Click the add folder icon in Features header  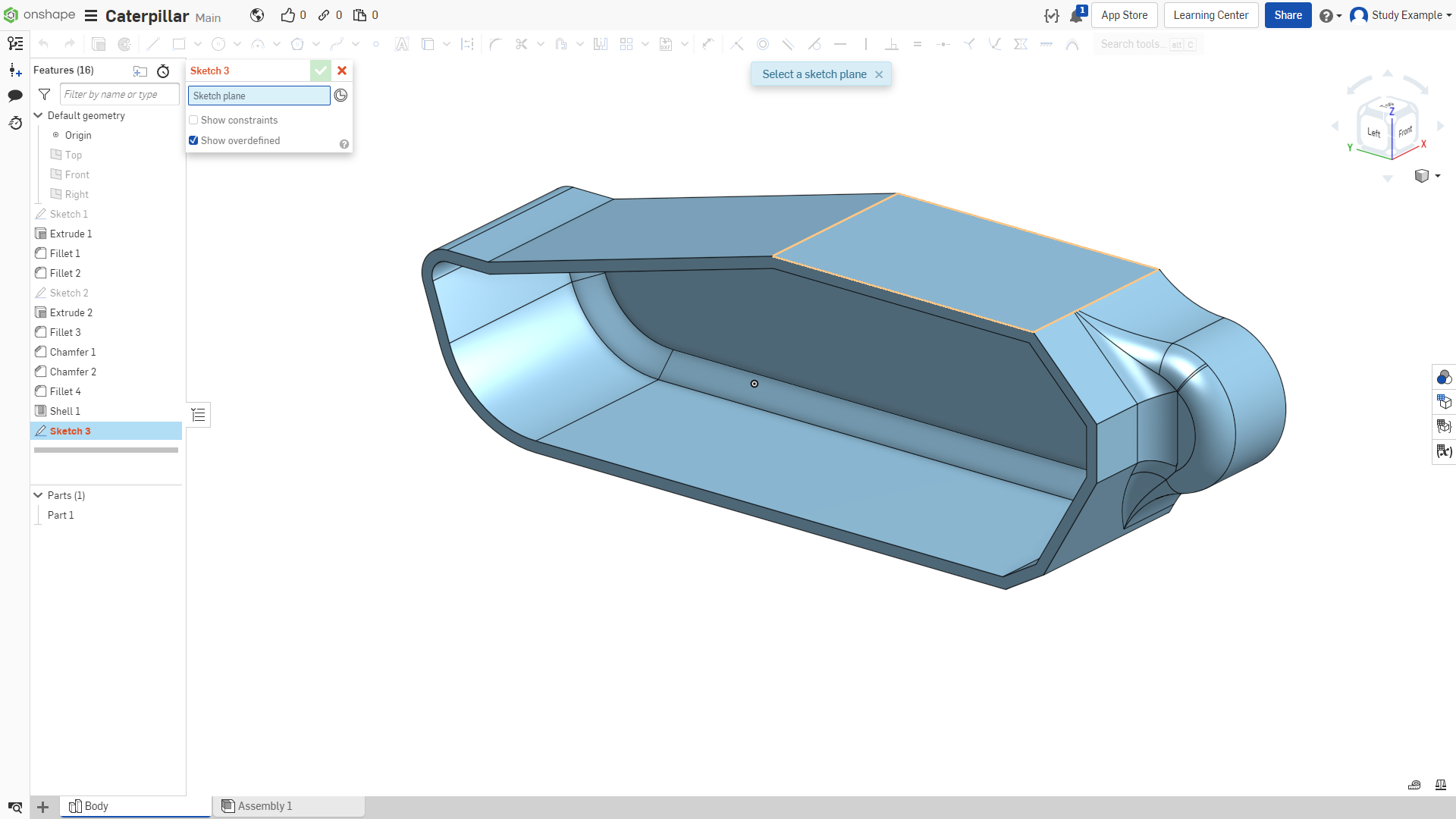[140, 71]
